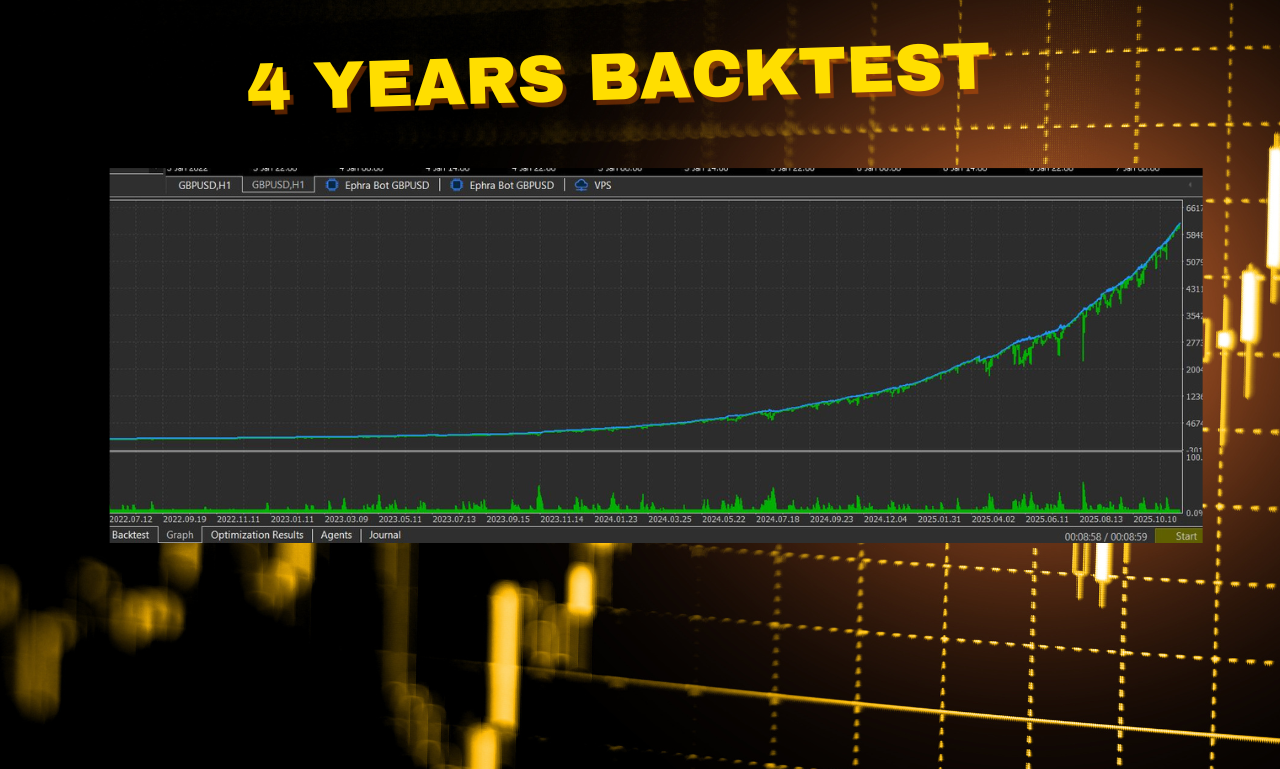
Task: Click the tallest deposit load spike near 2025.08.13
Action: tap(1083, 492)
